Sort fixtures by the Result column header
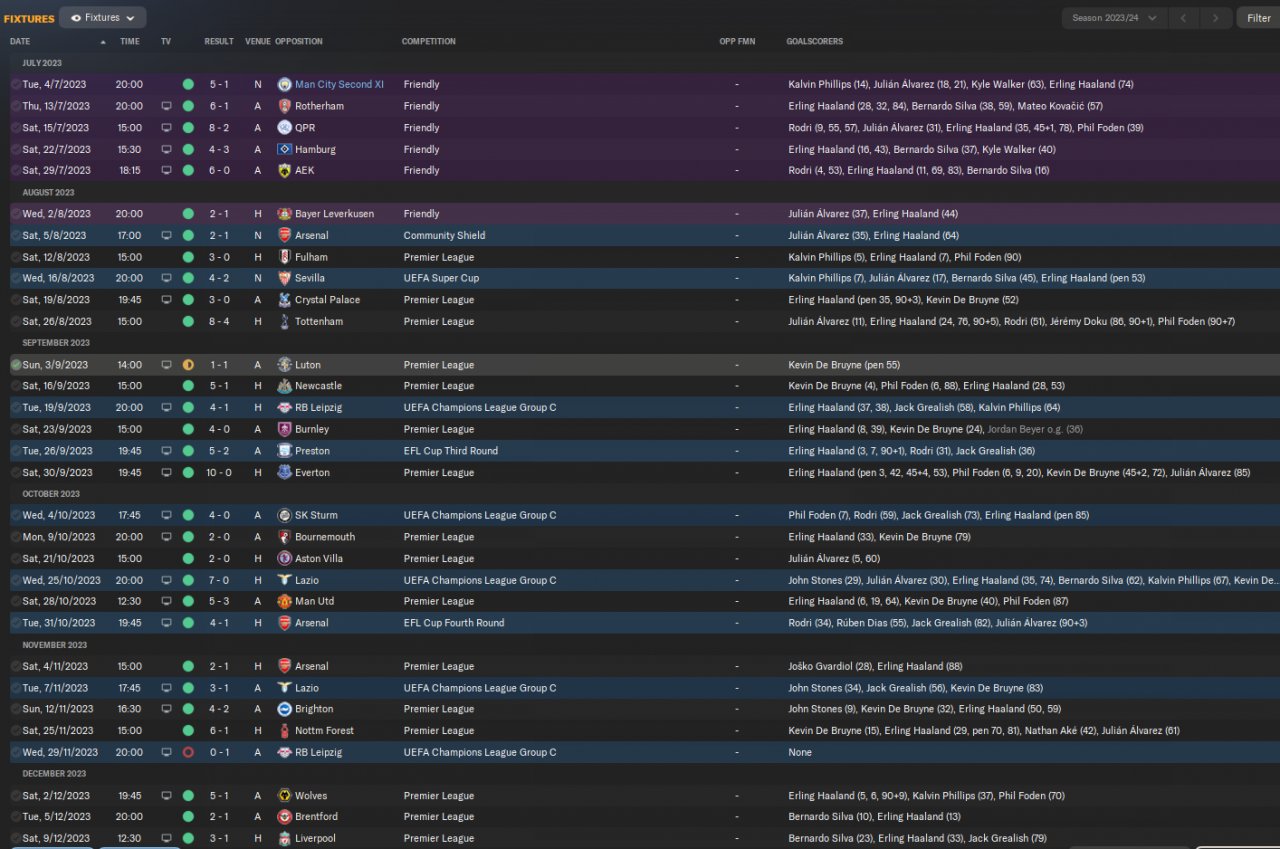The width and height of the screenshot is (1280, 849). [x=219, y=42]
